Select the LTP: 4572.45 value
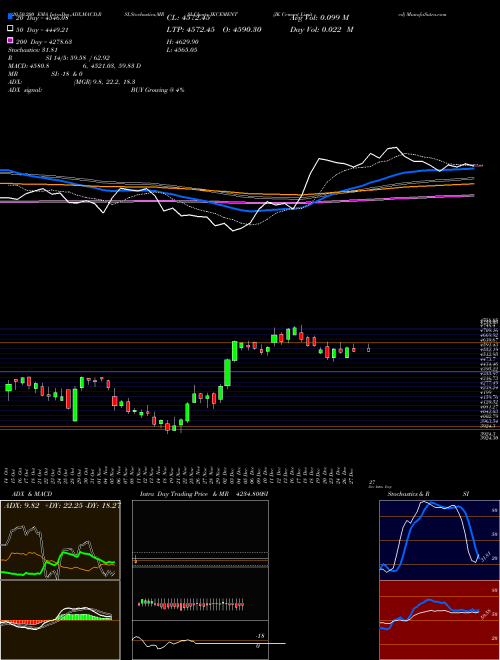The width and height of the screenshot is (500, 660). tap(191, 29)
